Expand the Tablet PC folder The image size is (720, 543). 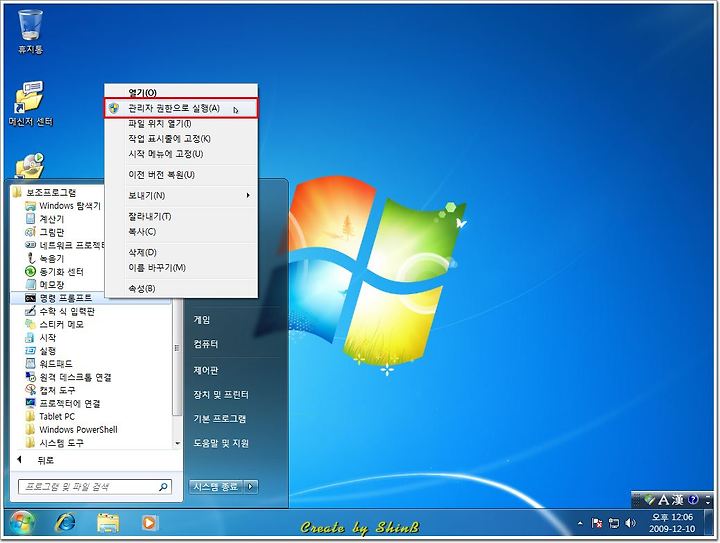(50, 416)
